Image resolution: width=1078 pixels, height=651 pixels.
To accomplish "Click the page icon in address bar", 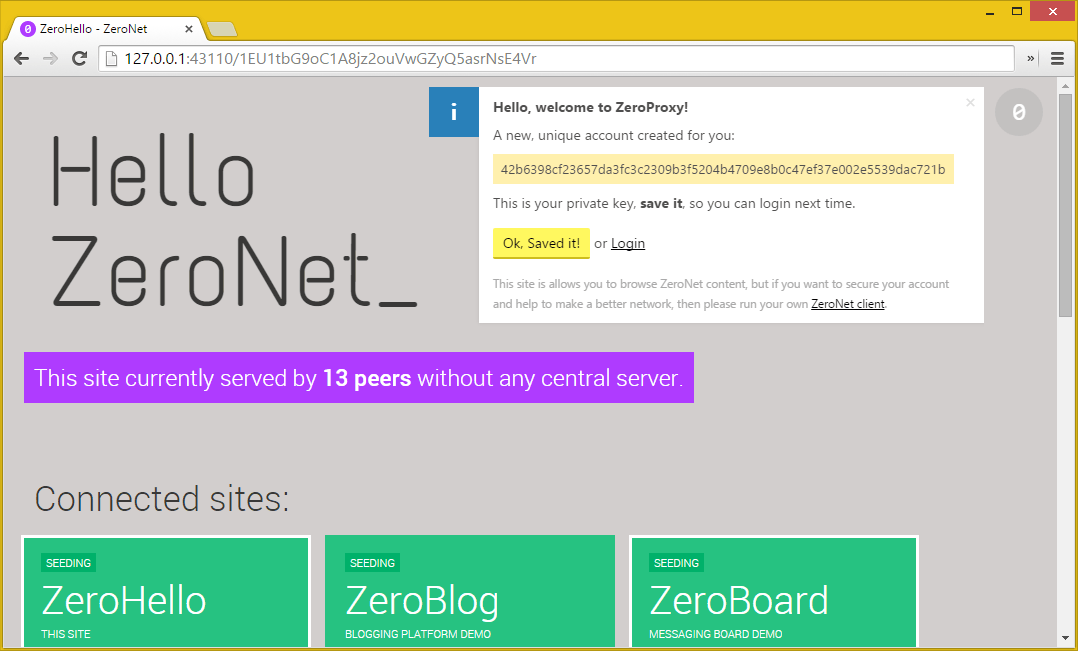I will pos(111,58).
